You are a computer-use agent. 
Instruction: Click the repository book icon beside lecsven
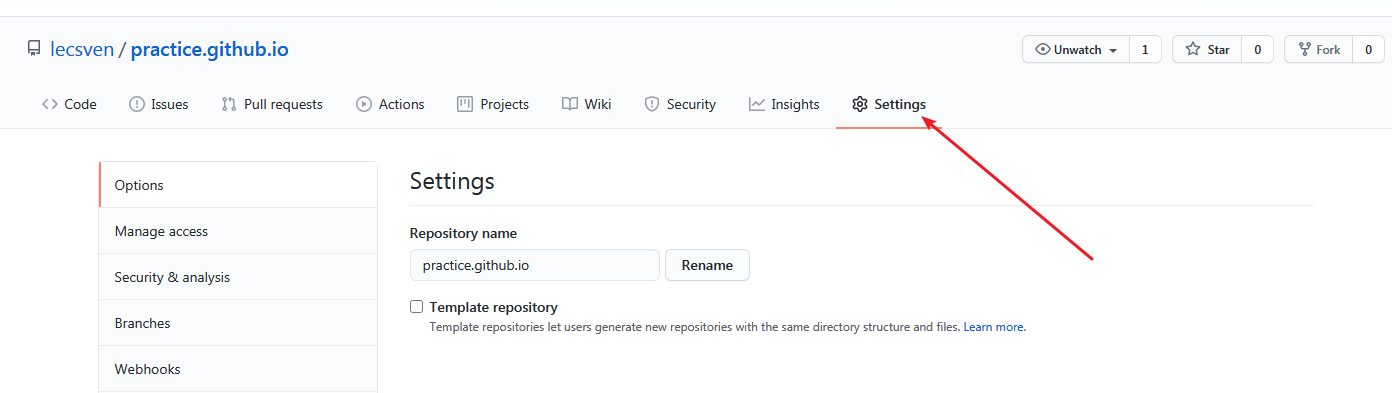click(x=34, y=49)
